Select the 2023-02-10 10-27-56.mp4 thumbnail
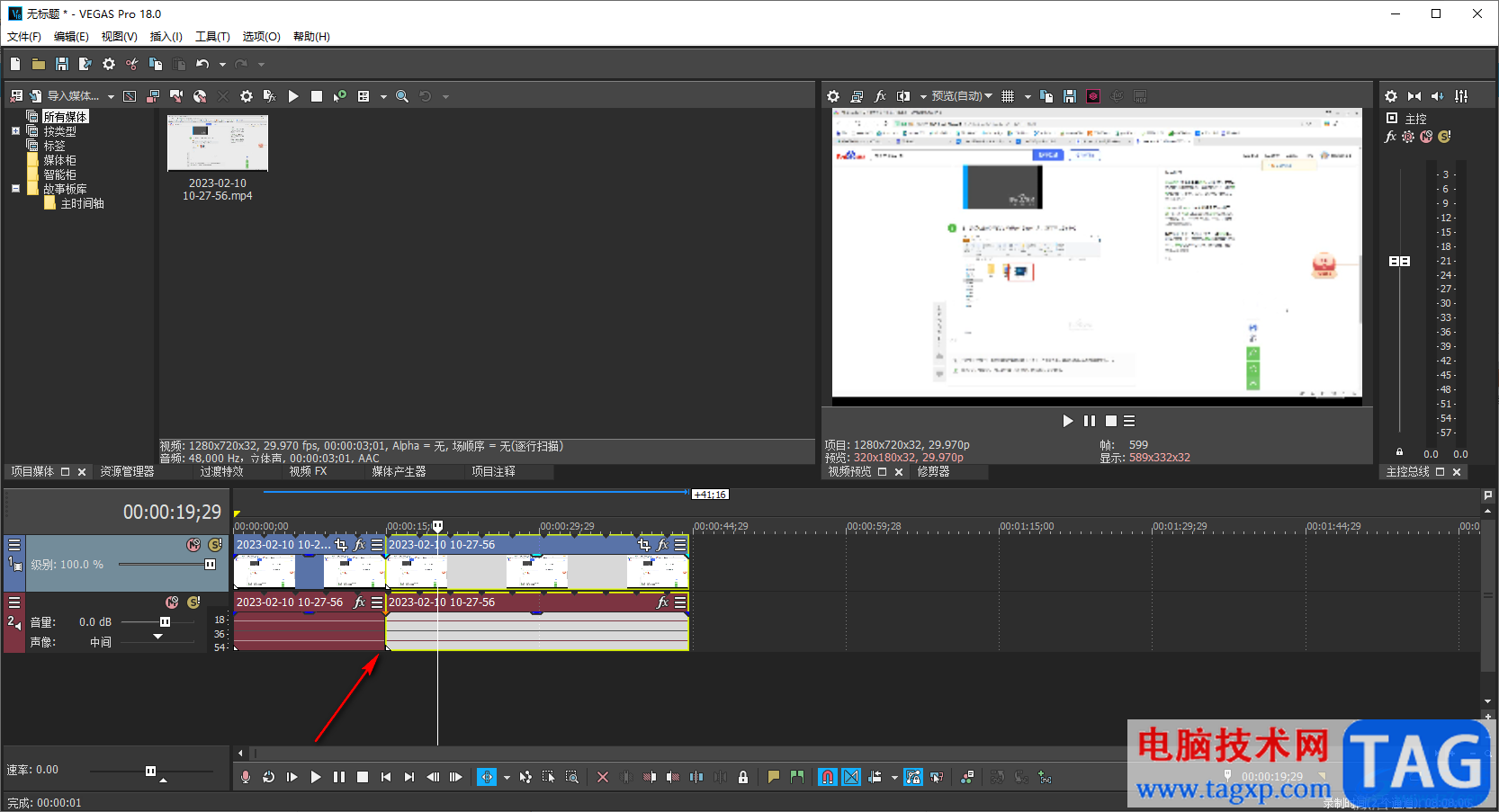The height and width of the screenshot is (812, 1499). [x=218, y=143]
